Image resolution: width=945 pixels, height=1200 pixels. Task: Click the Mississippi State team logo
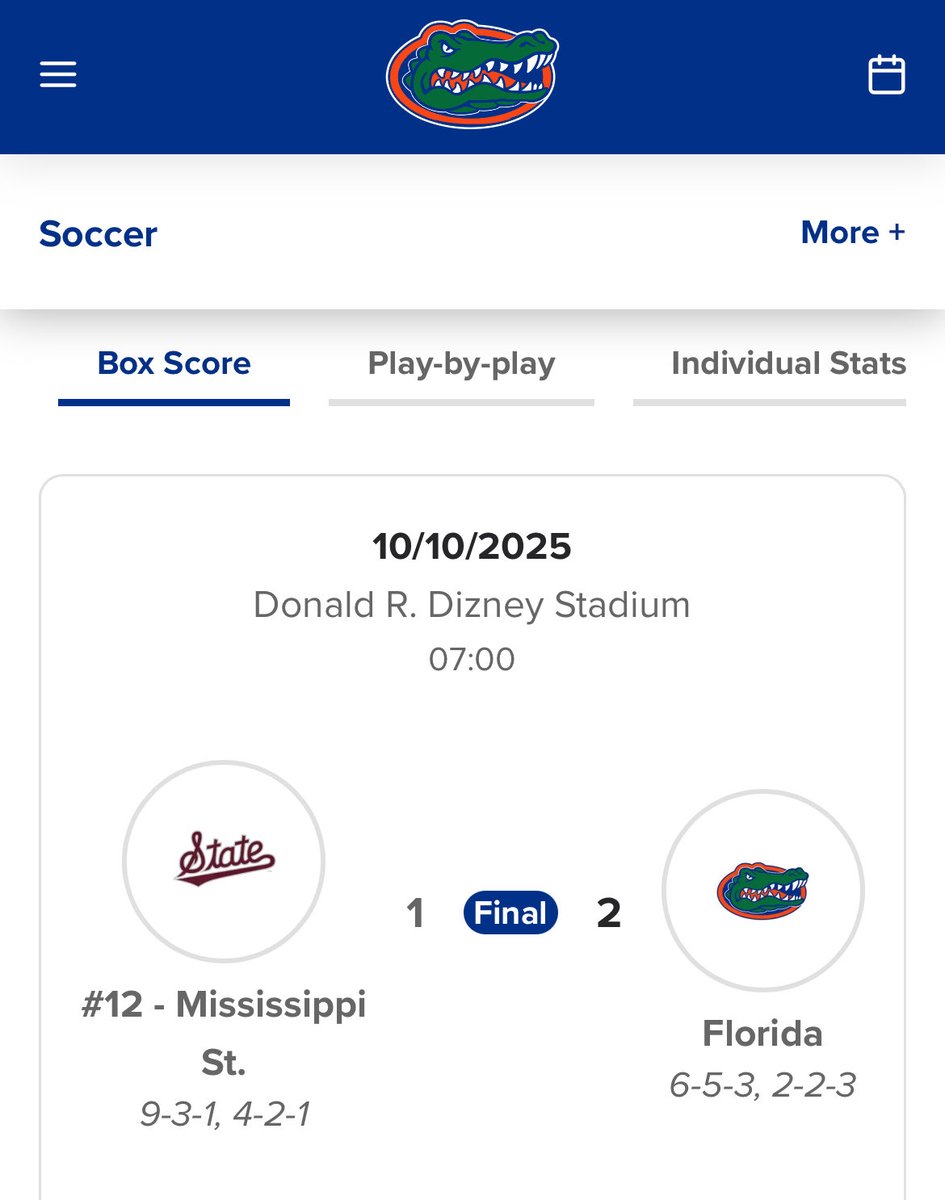(224, 861)
